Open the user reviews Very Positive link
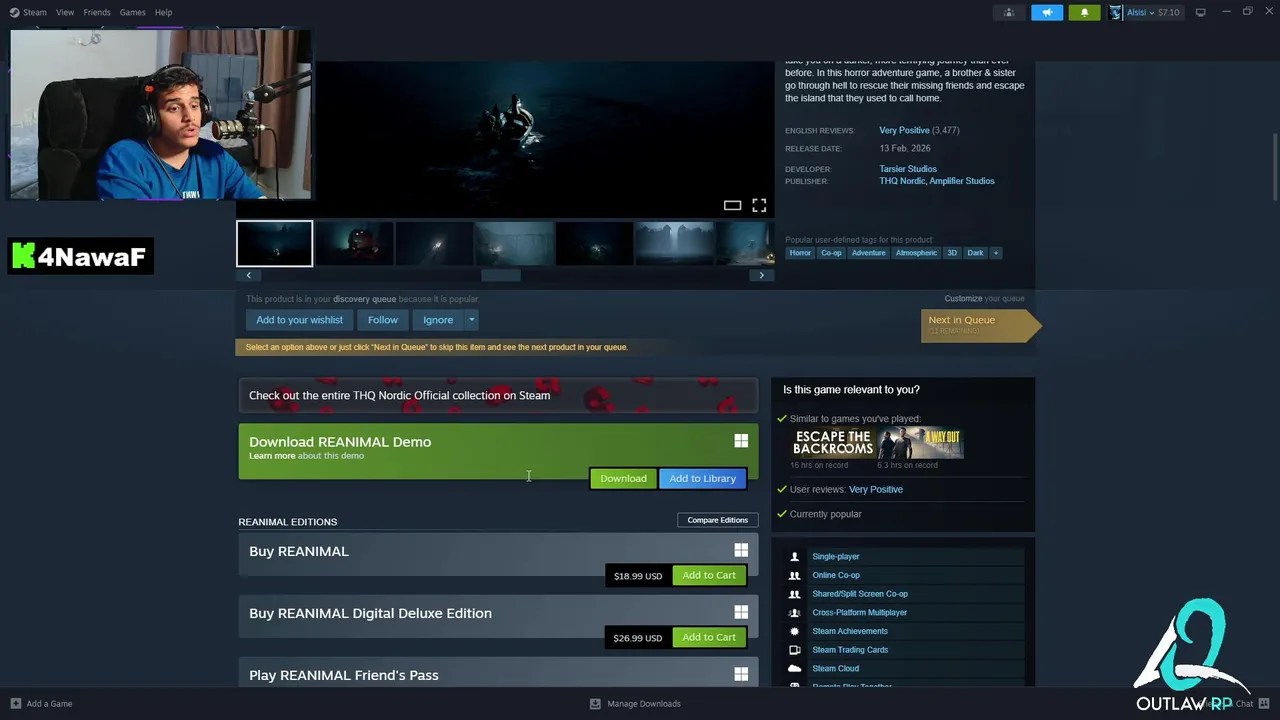This screenshot has height=720, width=1280. pos(876,489)
